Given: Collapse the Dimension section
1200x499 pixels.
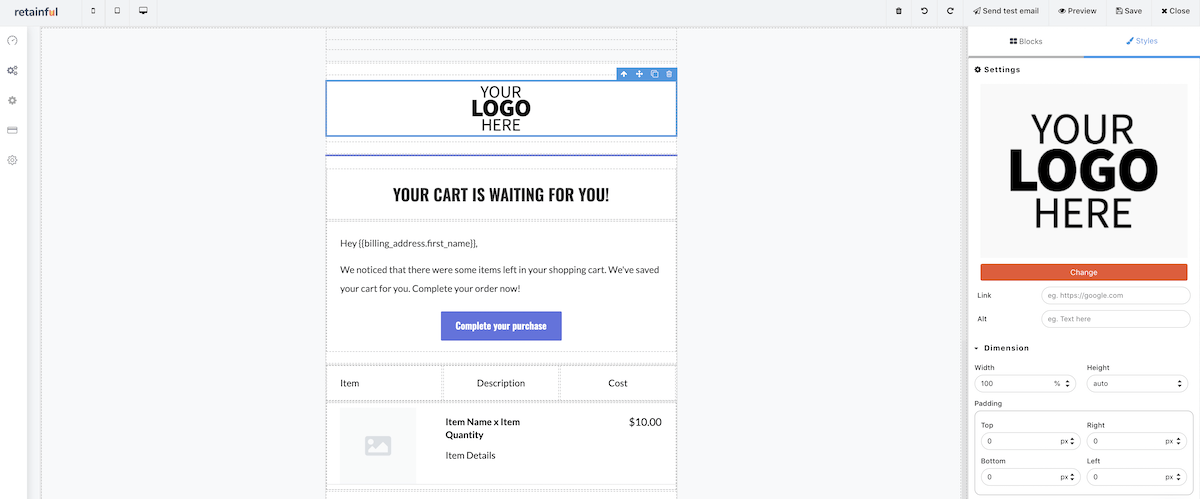Looking at the screenshot, I should pyautogui.click(x=1002, y=348).
